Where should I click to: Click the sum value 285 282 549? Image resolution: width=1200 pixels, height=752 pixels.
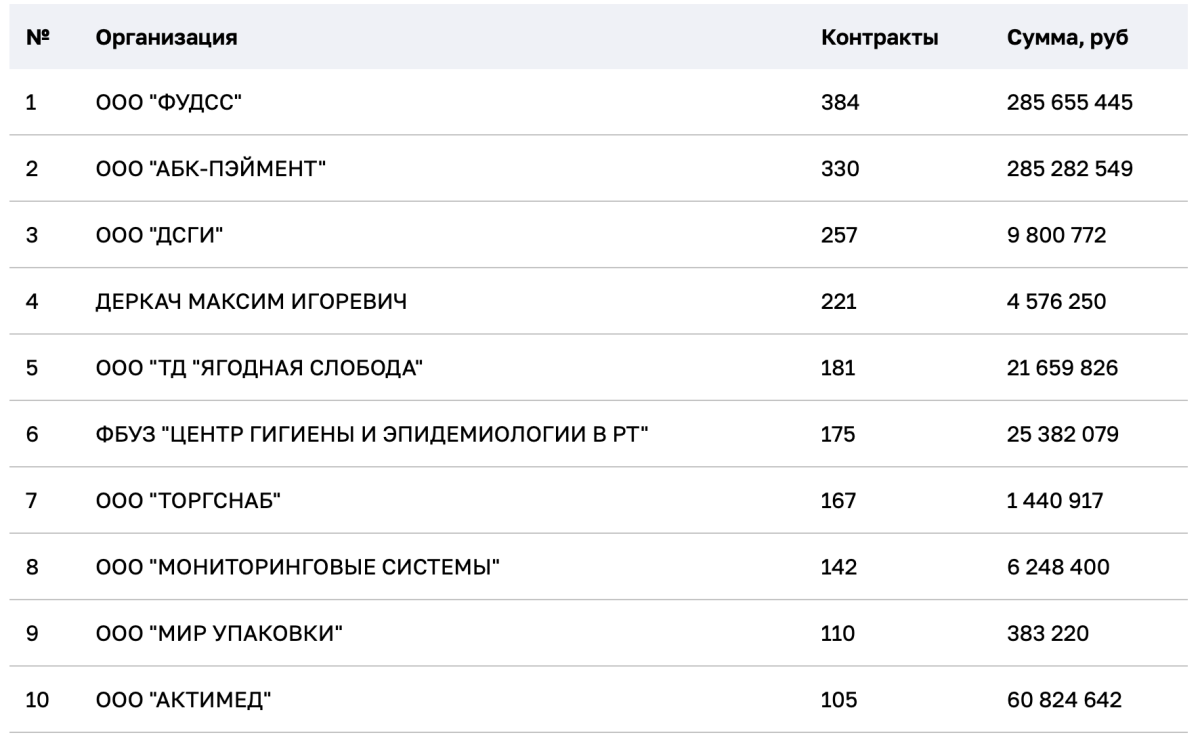point(1070,168)
